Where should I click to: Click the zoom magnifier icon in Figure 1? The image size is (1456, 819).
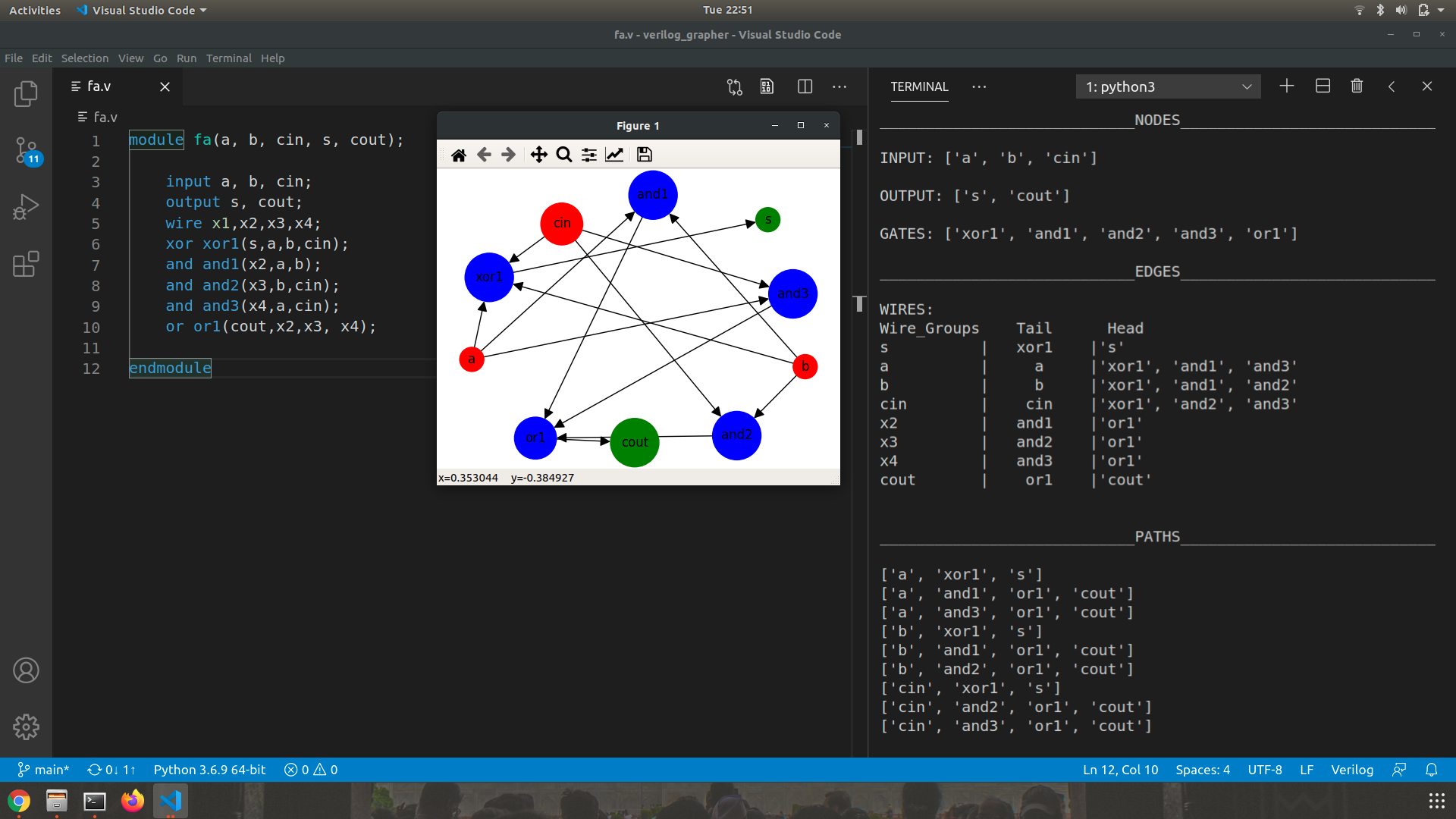tap(563, 154)
